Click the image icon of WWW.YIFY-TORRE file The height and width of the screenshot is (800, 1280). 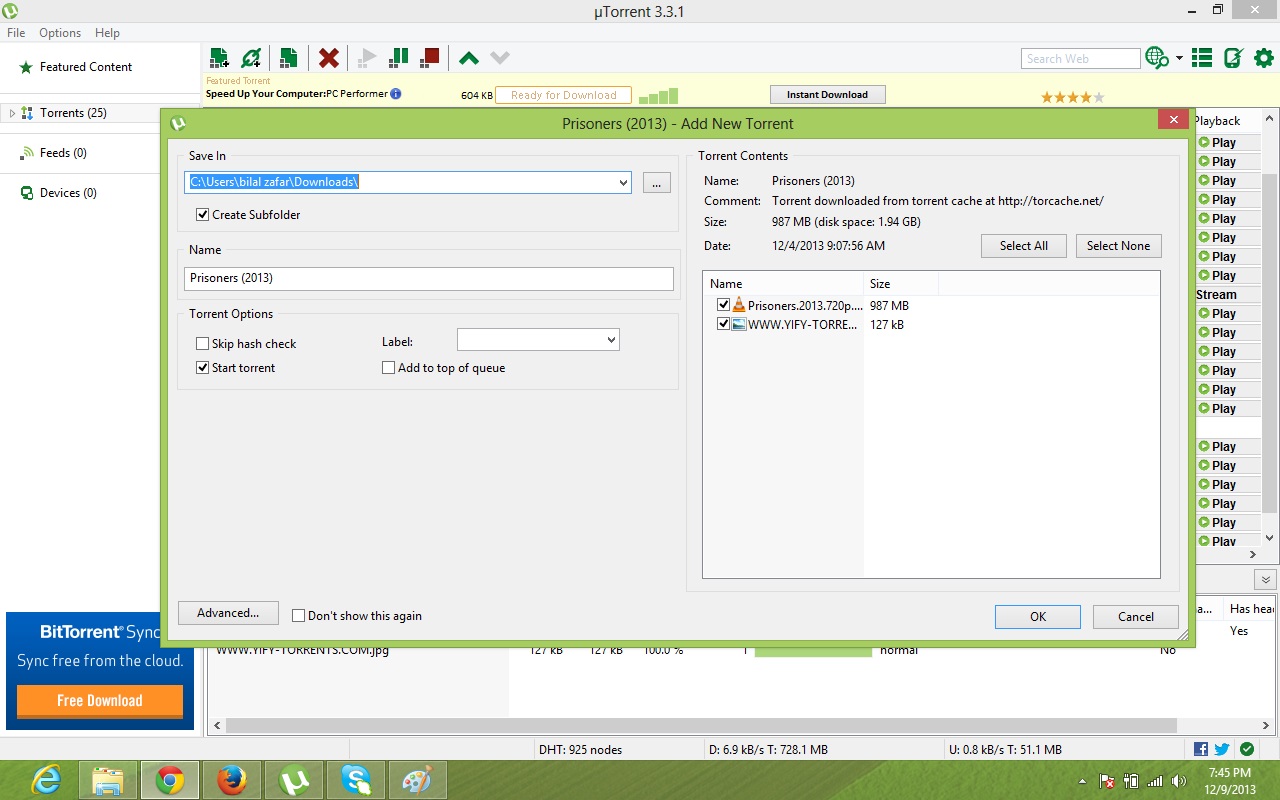[x=739, y=324]
